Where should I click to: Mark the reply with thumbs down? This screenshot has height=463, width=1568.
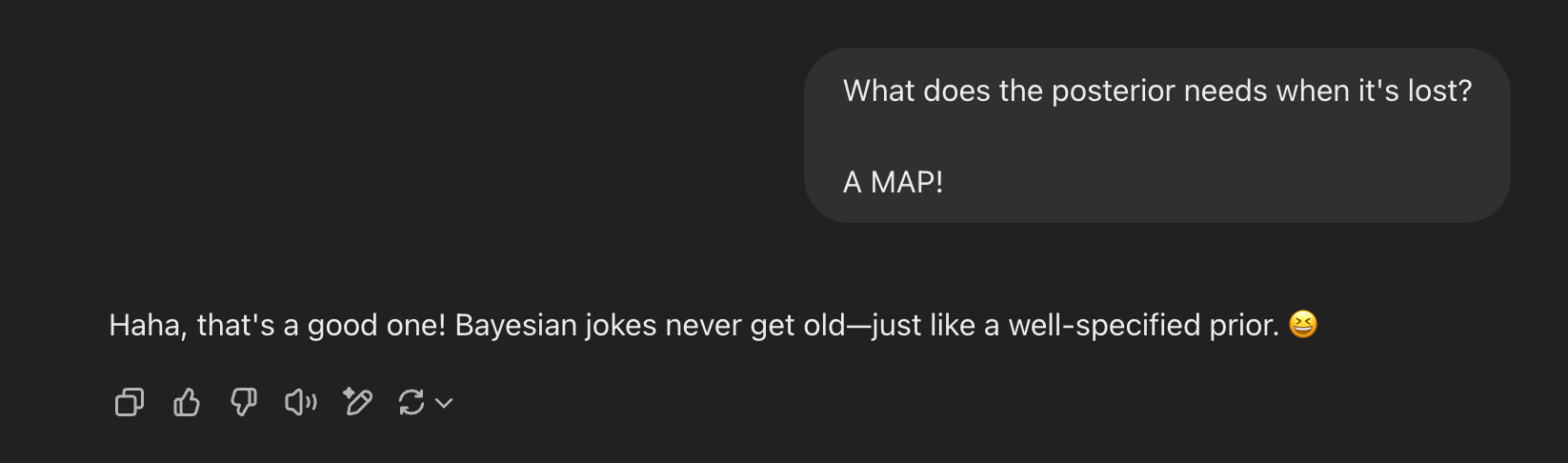pyautogui.click(x=244, y=403)
